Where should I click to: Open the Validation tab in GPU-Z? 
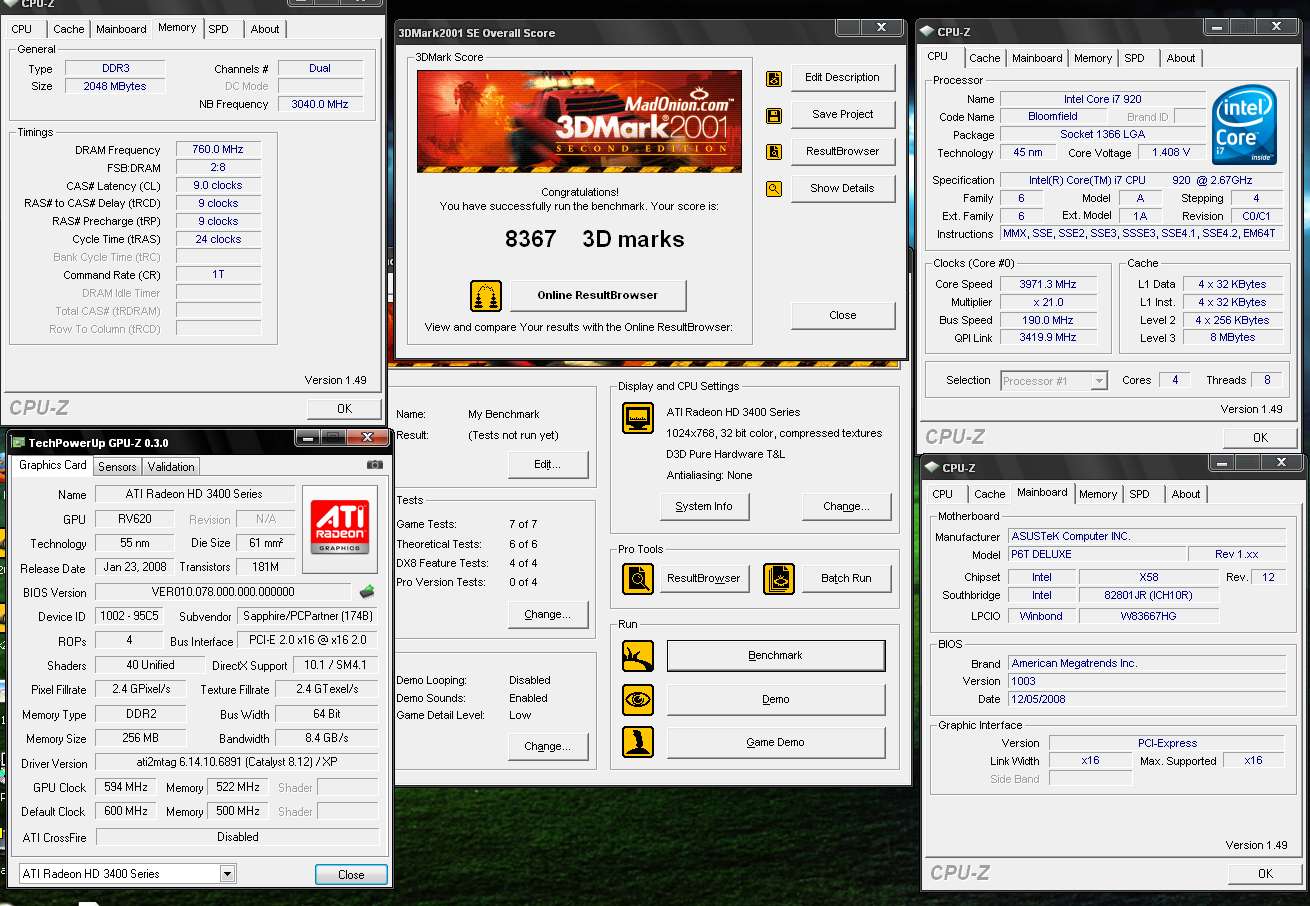click(x=171, y=467)
